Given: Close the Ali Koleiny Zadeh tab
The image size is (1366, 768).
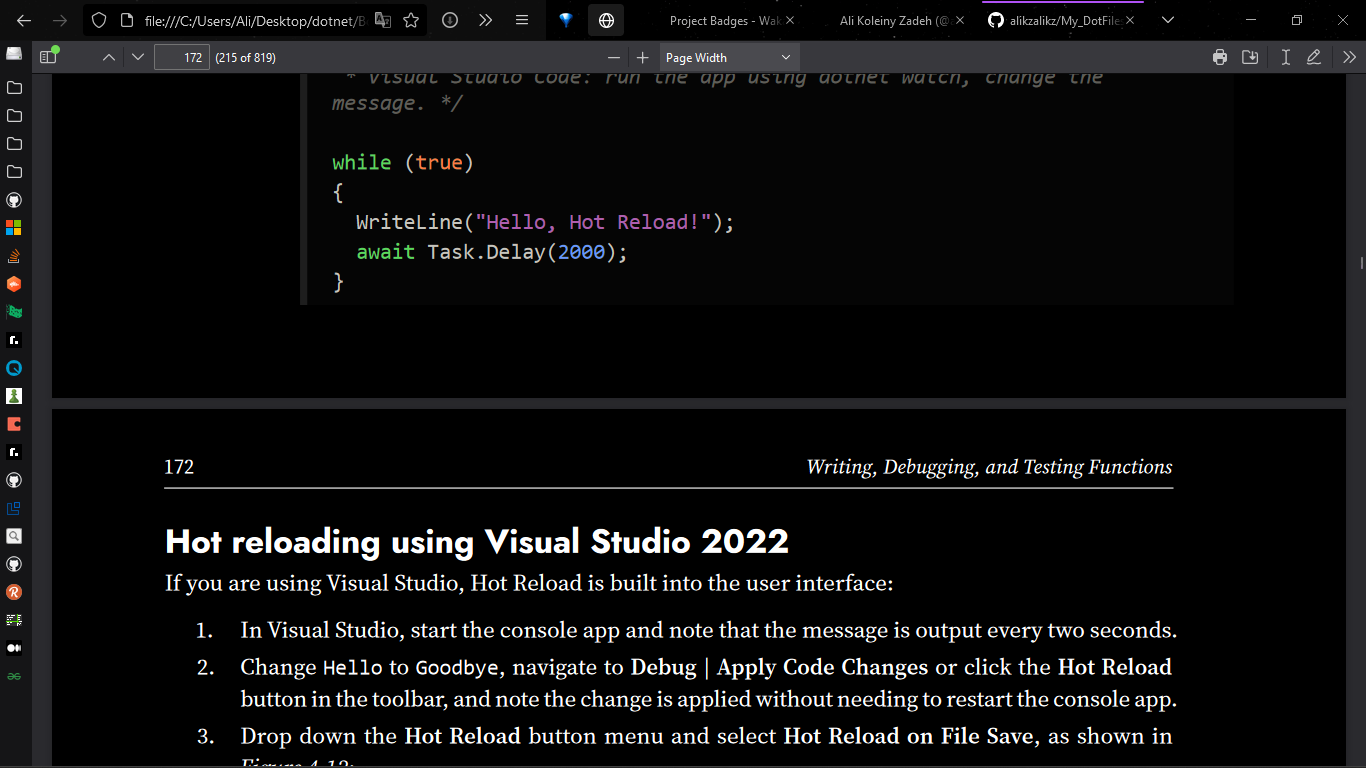Looking at the screenshot, I should pyautogui.click(x=958, y=20).
